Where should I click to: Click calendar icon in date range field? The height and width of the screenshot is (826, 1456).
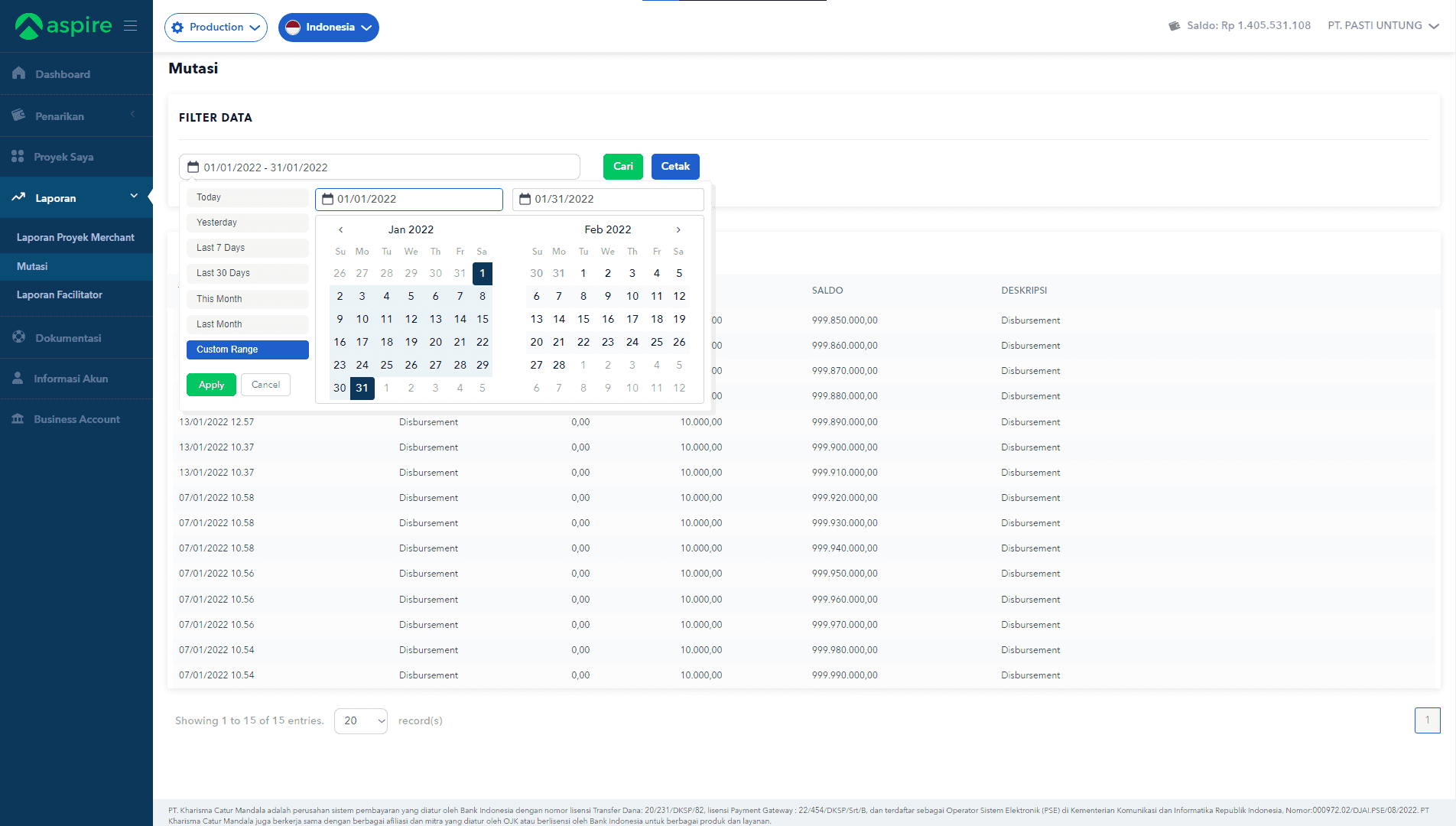pos(193,167)
